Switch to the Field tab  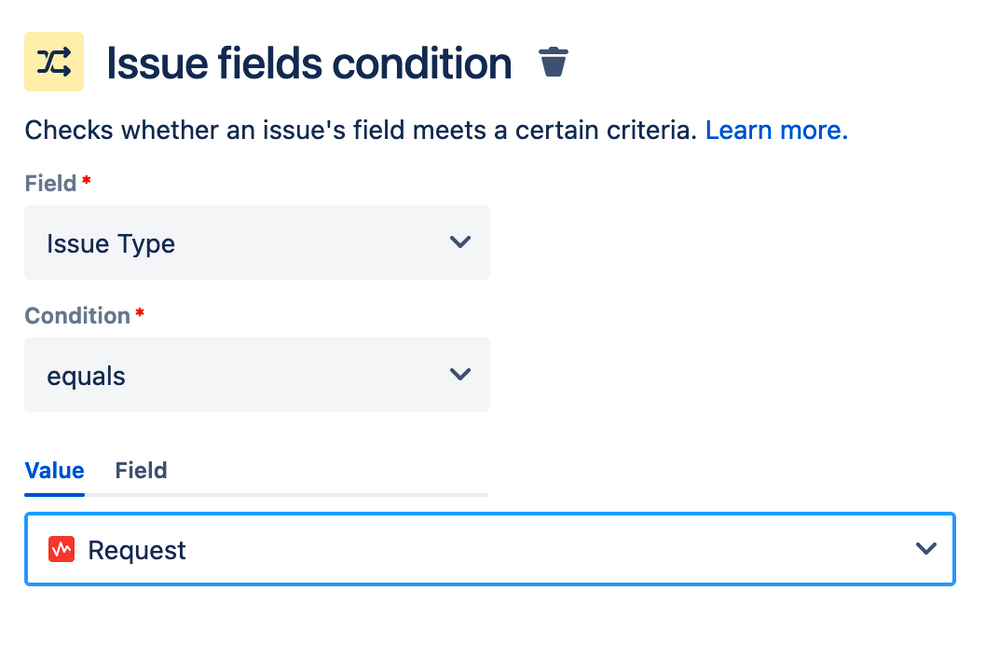point(141,471)
